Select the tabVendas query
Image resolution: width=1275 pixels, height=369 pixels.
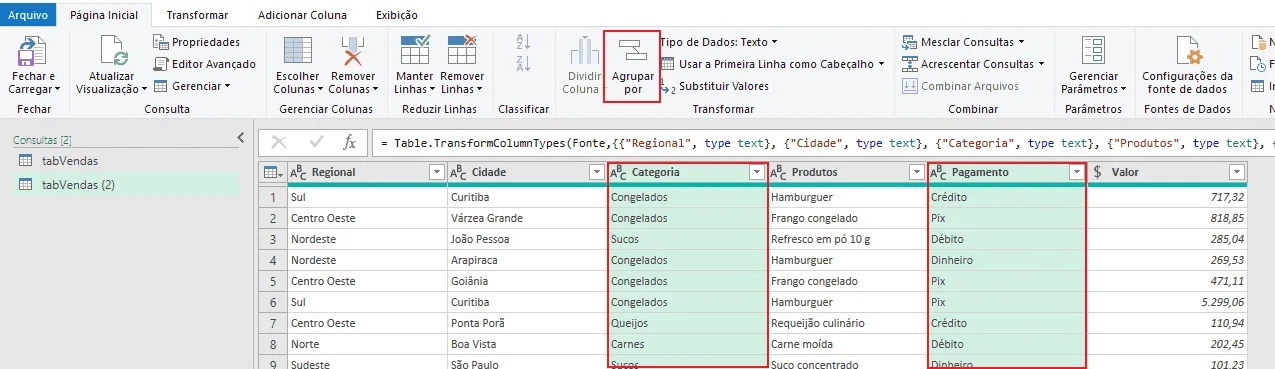tap(69, 160)
